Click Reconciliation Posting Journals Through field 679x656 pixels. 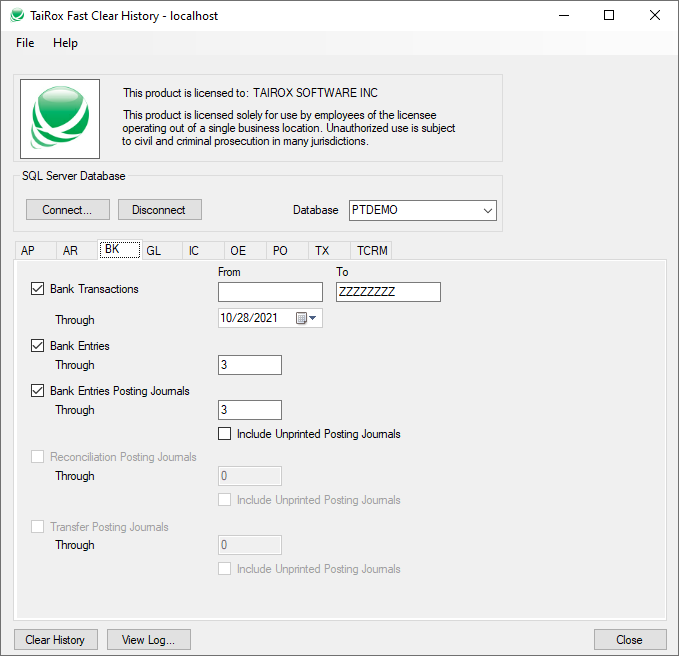coord(250,476)
